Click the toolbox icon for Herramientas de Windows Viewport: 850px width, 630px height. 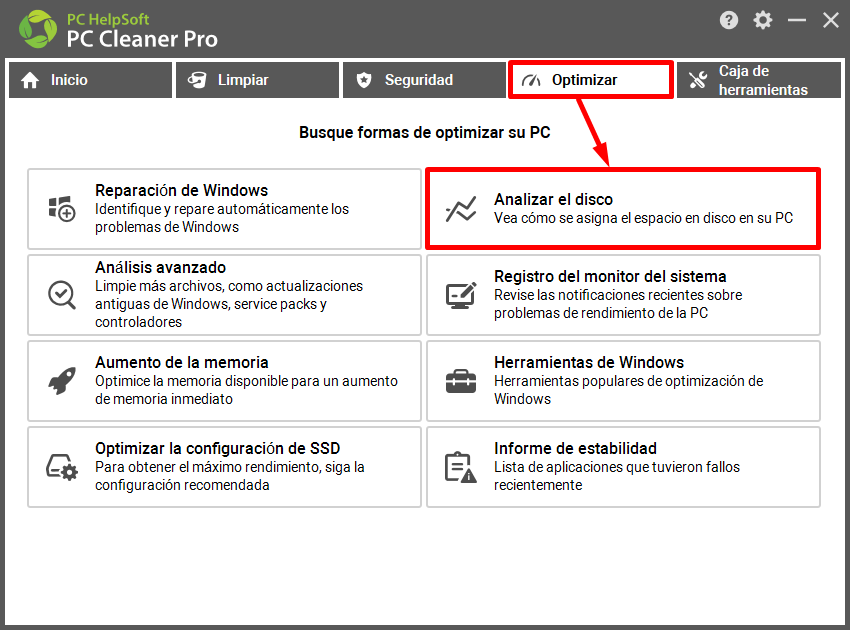click(x=461, y=381)
